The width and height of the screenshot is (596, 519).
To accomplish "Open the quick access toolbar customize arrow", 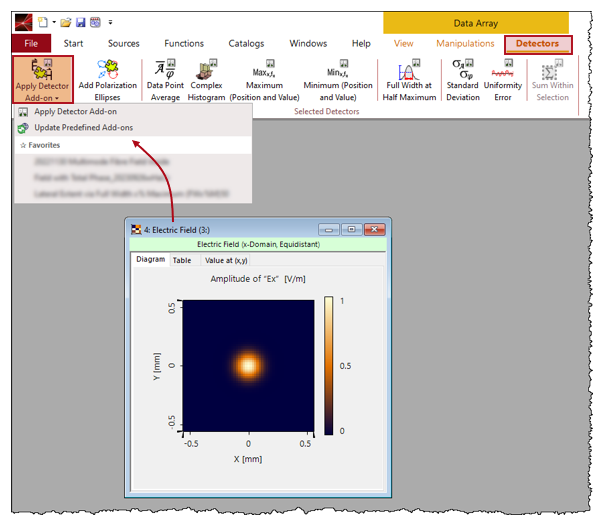I will click(x=110, y=22).
